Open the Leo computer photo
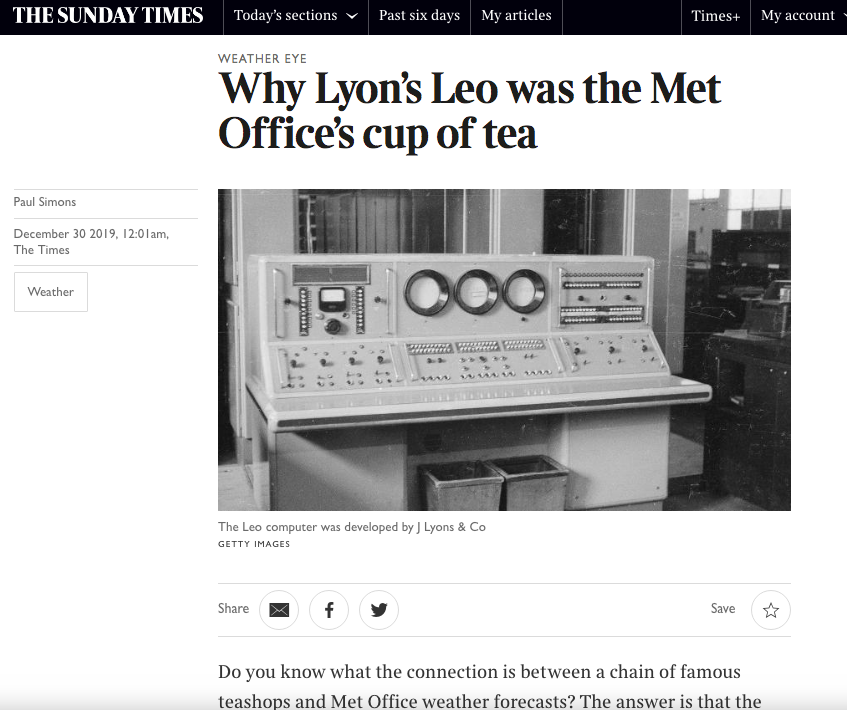The height and width of the screenshot is (711, 847). 504,350
